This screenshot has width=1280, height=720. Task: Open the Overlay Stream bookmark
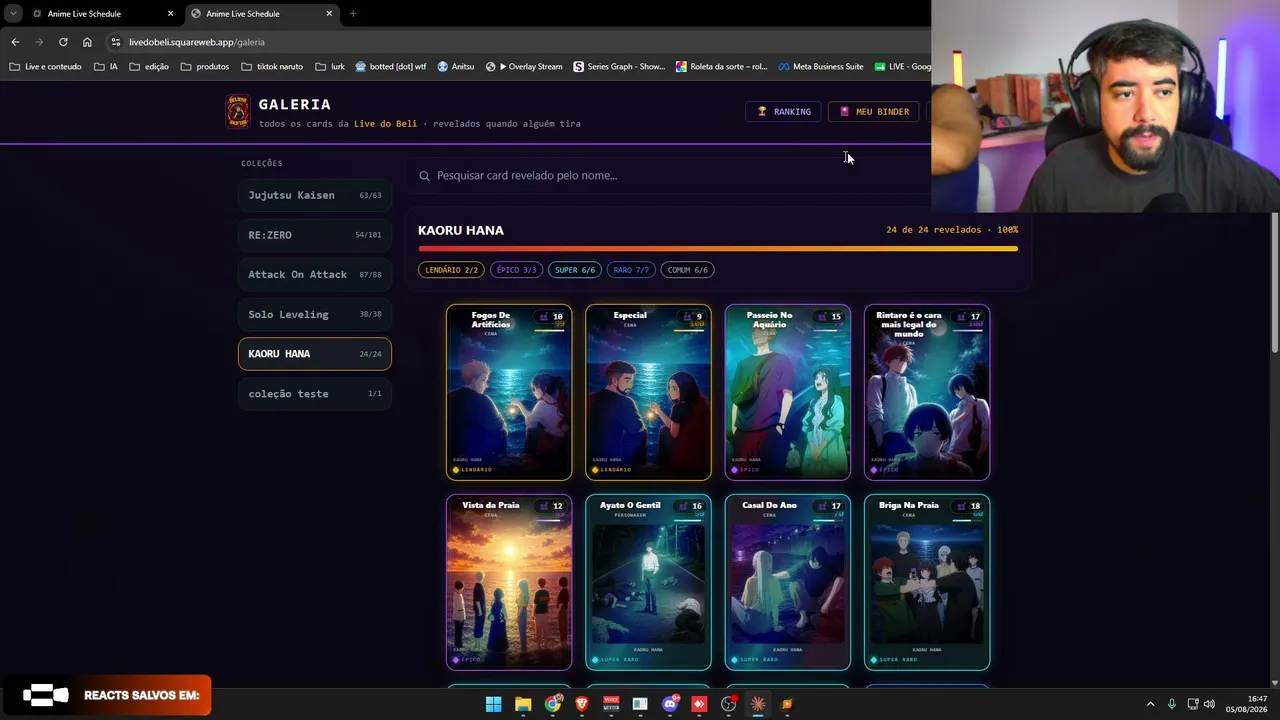point(524,67)
